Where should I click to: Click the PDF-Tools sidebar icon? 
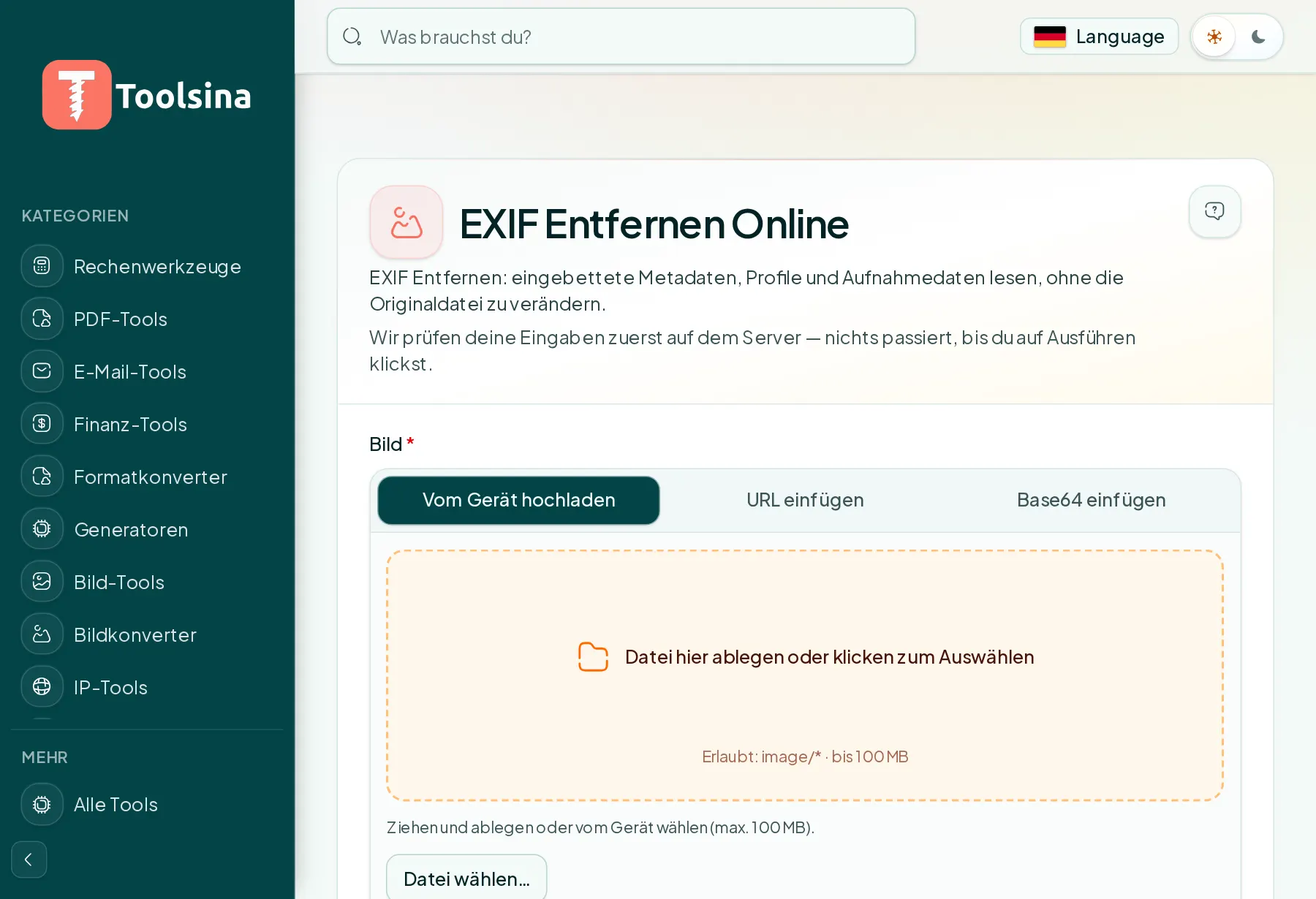tap(42, 319)
